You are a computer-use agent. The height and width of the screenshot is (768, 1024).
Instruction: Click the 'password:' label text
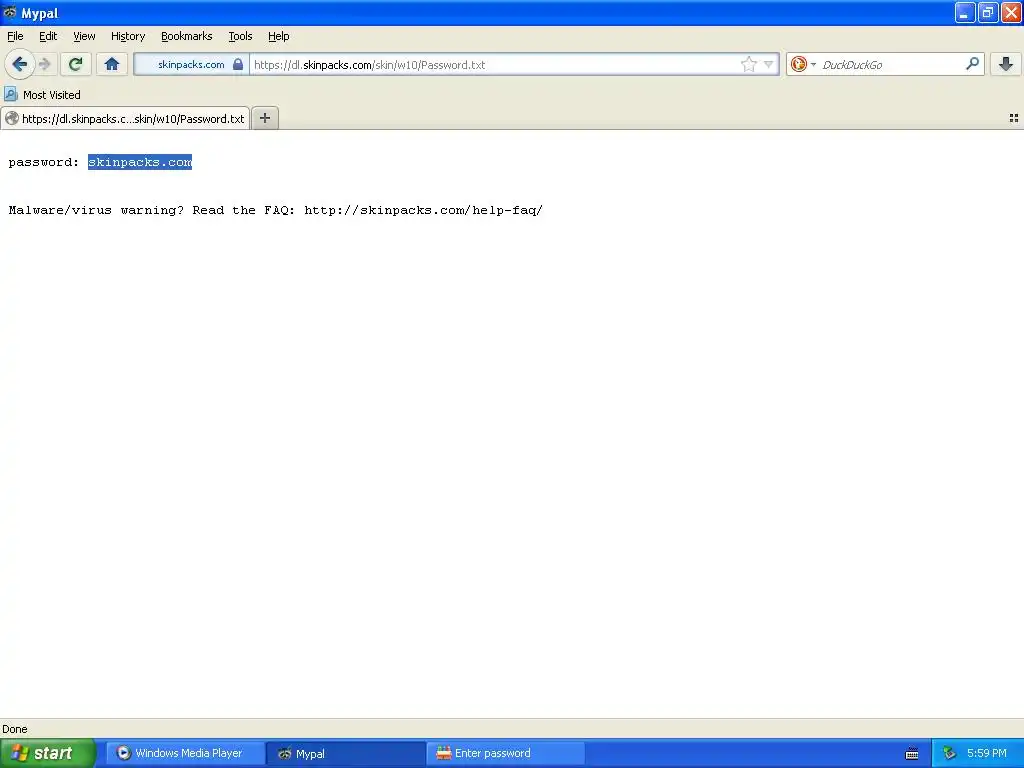pos(44,162)
